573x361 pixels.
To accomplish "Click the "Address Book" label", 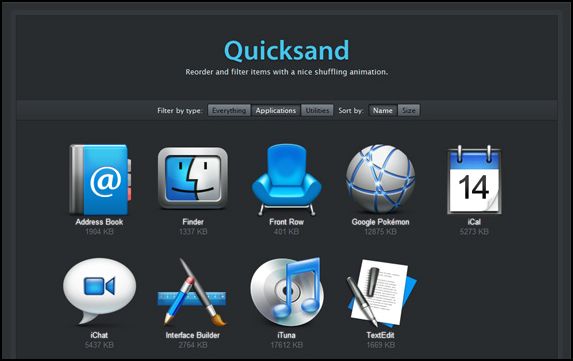I will 99,222.
